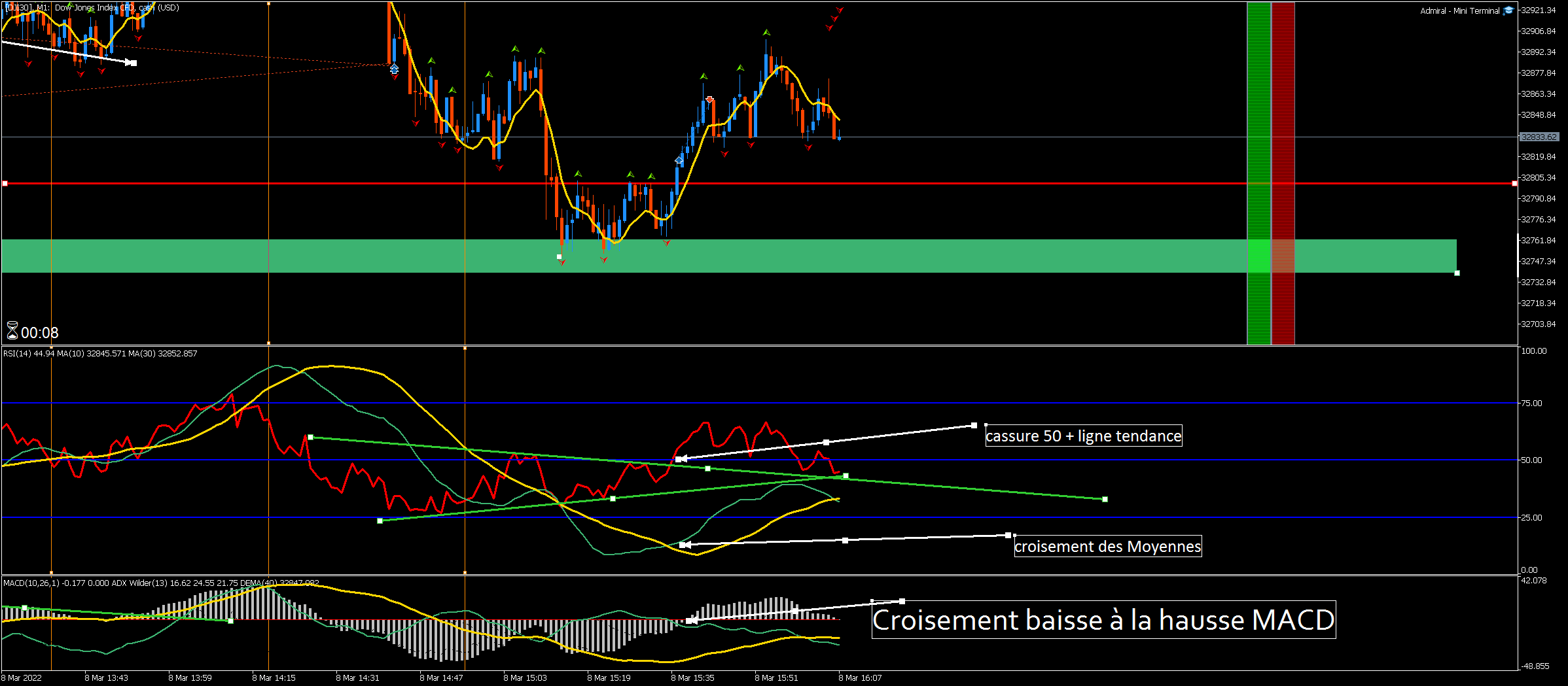Image resolution: width=1568 pixels, height=686 pixels.
Task: Select the white arrowhead ending the top-left trendline
Action: click(130, 63)
